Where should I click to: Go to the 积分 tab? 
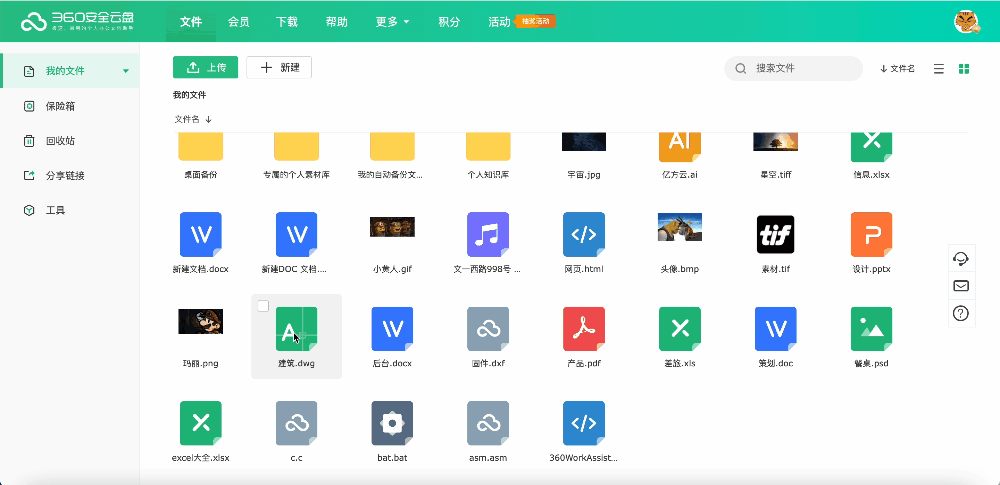[449, 22]
